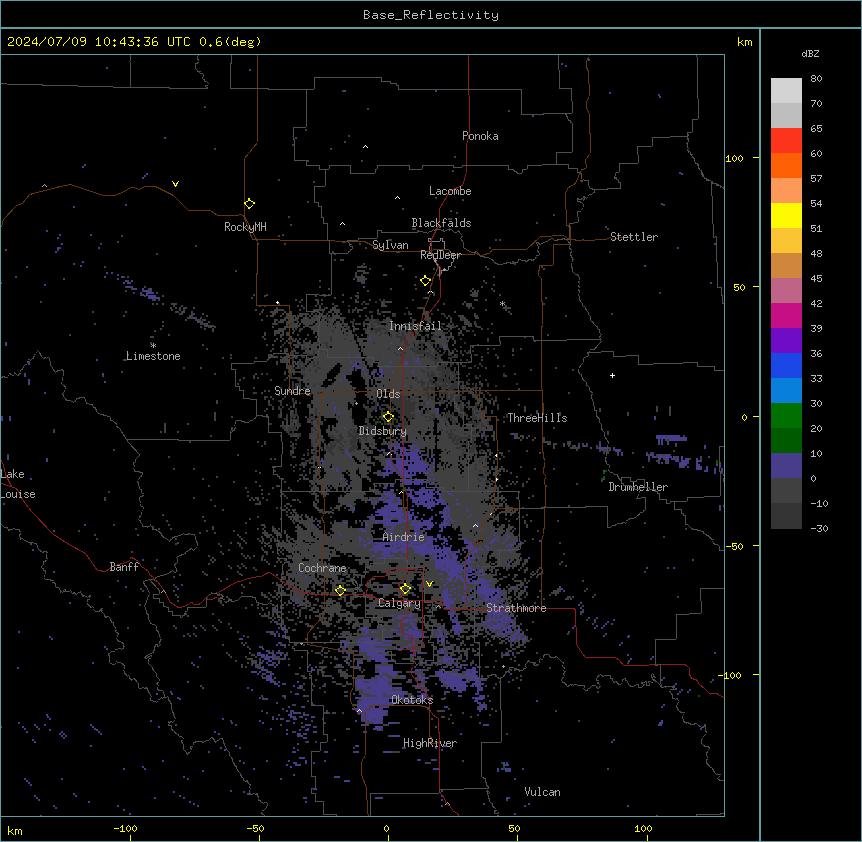This screenshot has height=842, width=862.
Task: Click the white plus marker north of Drumheller
Action: [x=612, y=375]
